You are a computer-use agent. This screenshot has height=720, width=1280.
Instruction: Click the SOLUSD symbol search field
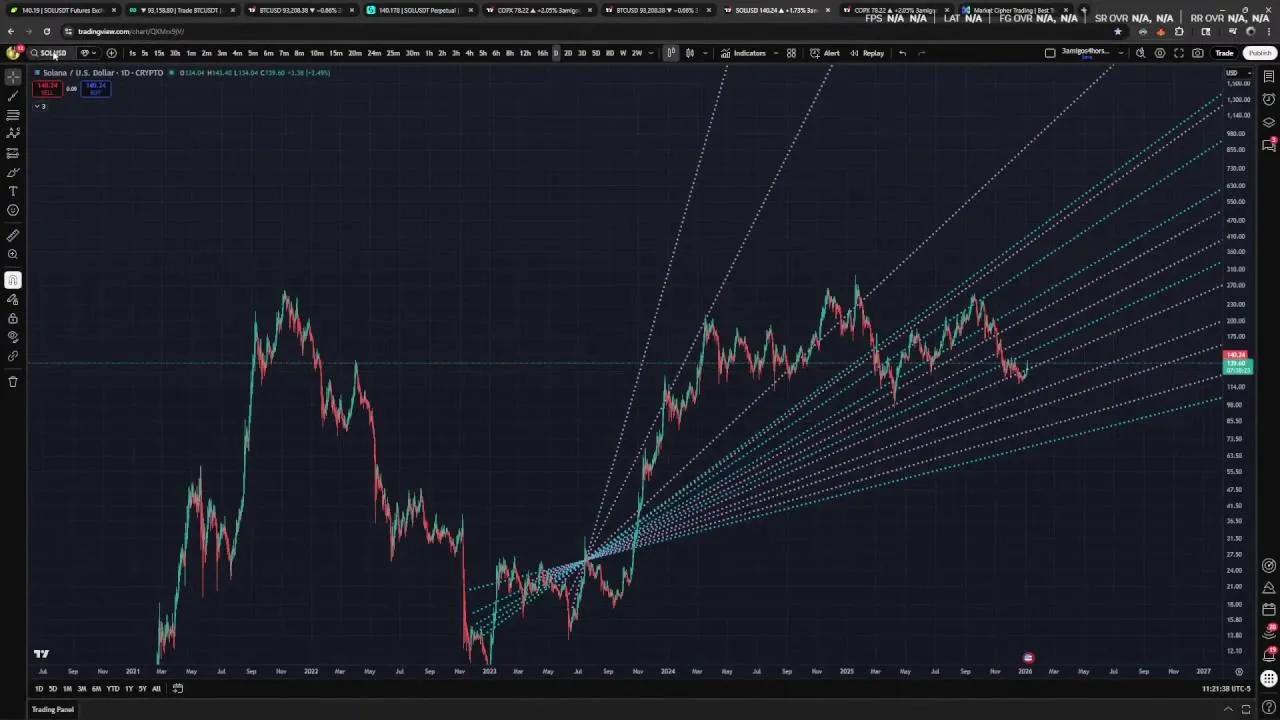tap(52, 53)
